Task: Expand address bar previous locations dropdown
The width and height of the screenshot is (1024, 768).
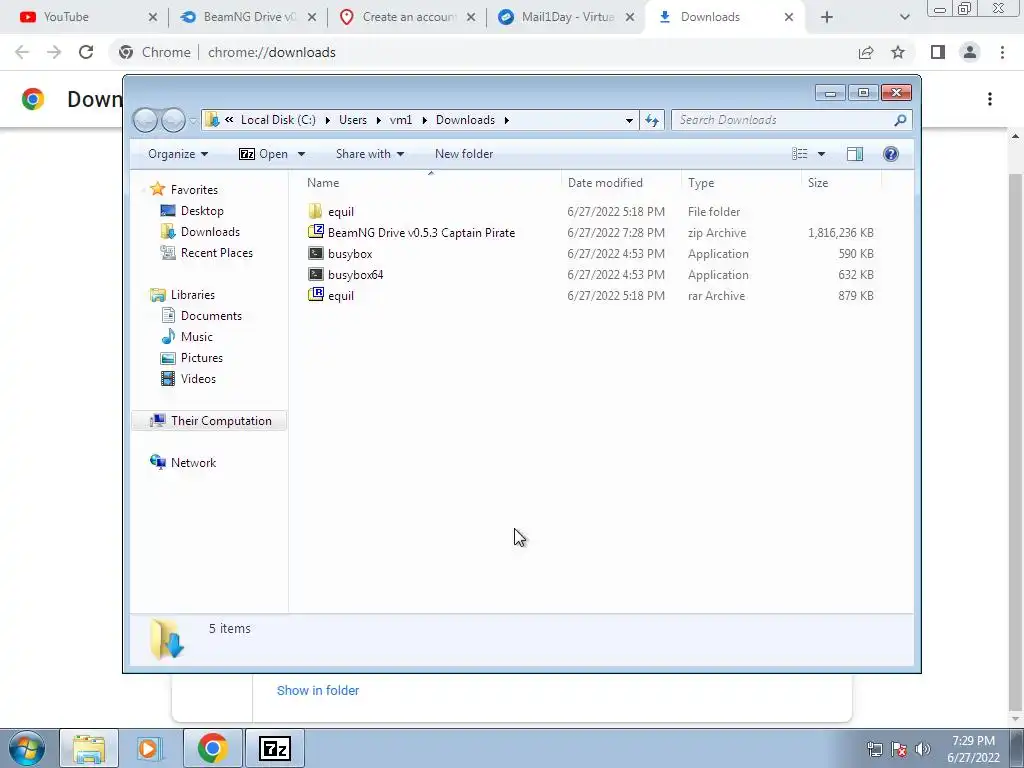Action: click(x=629, y=120)
